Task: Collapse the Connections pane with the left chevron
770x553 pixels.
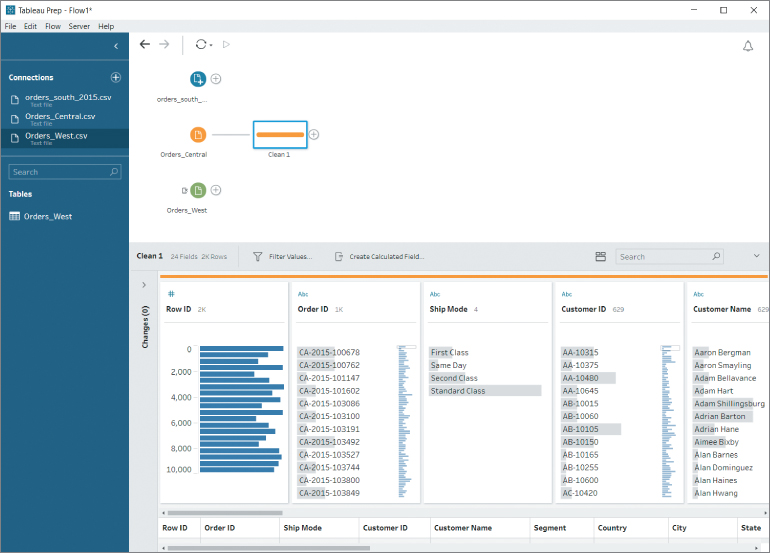Action: tap(116, 46)
